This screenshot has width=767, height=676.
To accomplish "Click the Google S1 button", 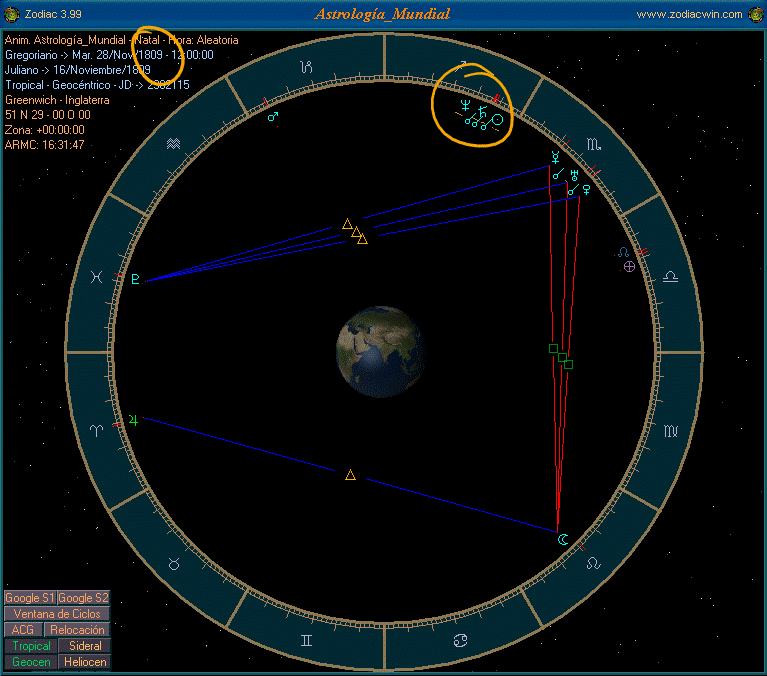I will (x=30, y=597).
